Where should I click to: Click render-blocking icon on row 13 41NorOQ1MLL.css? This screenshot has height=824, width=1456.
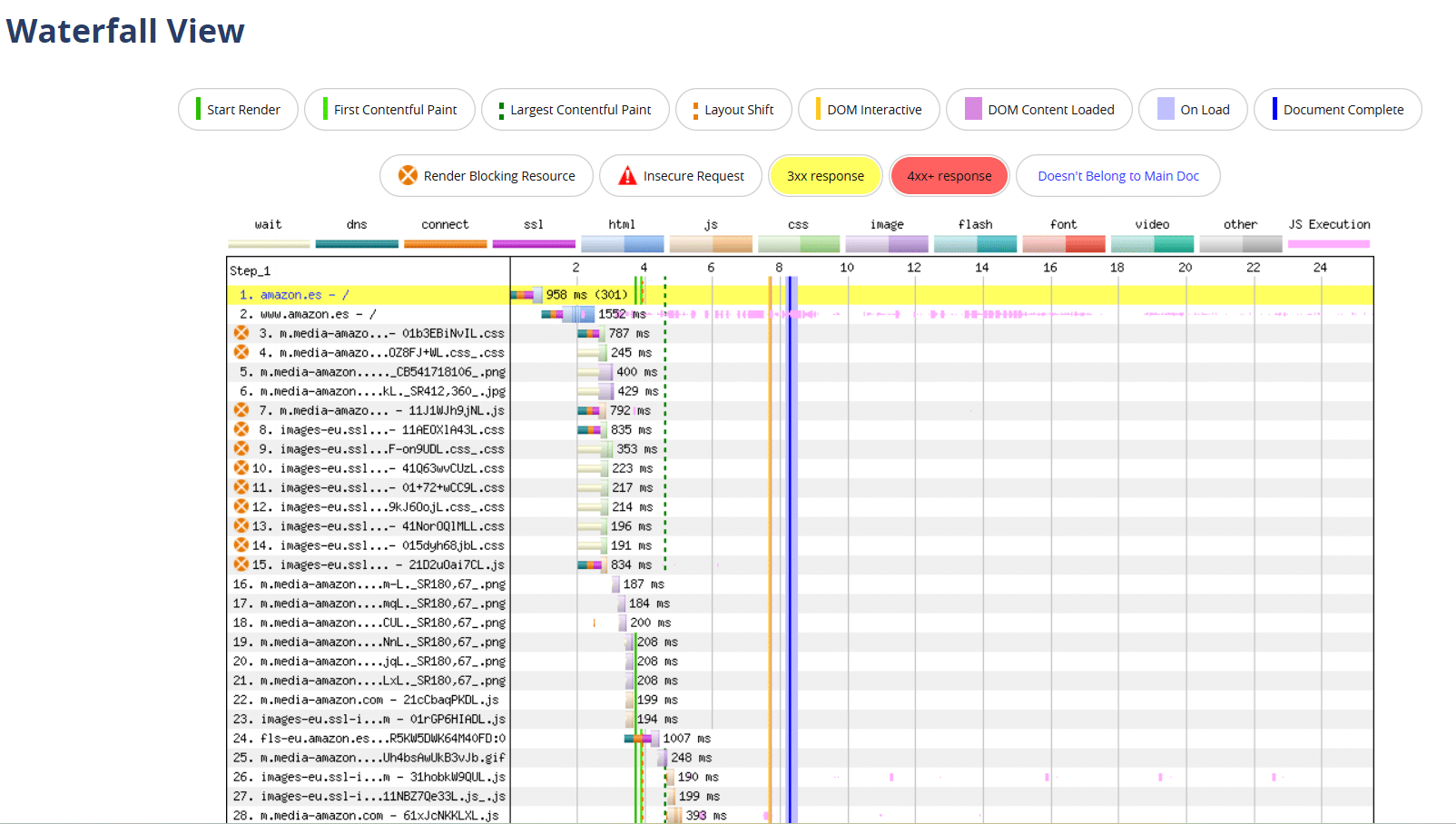click(241, 525)
